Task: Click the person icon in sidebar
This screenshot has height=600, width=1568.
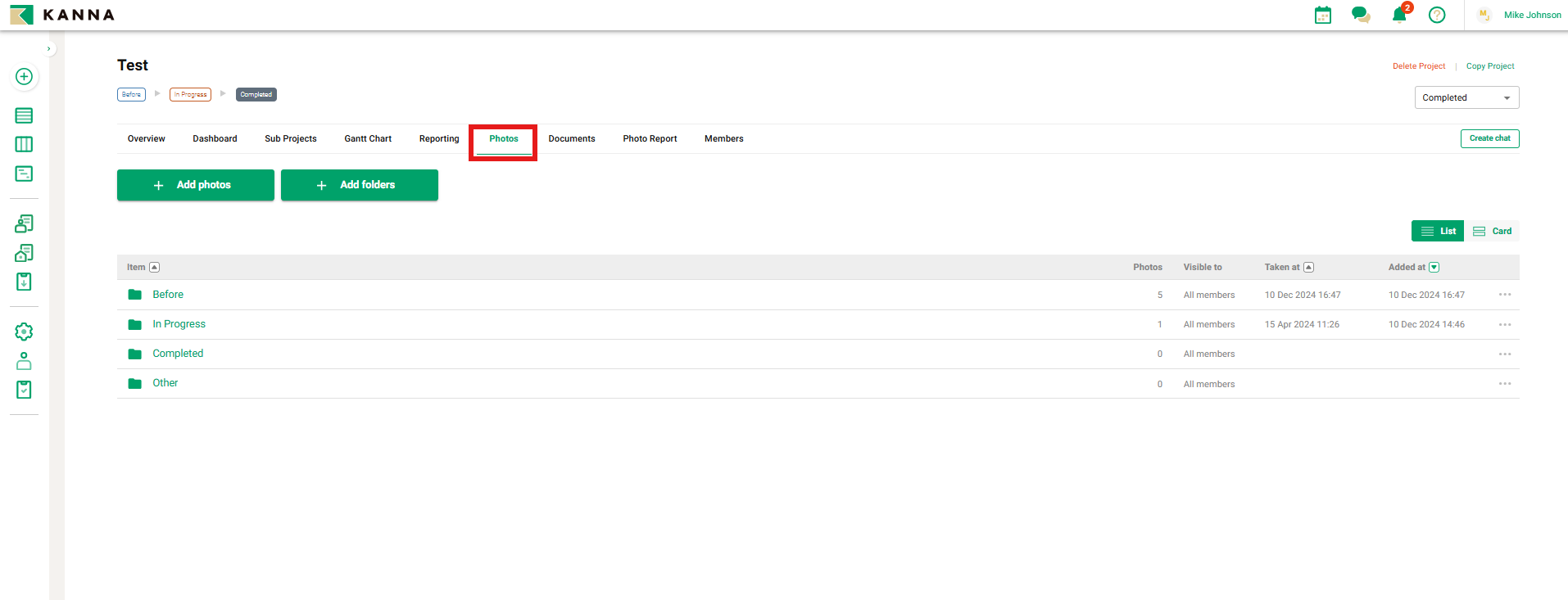Action: click(x=24, y=361)
